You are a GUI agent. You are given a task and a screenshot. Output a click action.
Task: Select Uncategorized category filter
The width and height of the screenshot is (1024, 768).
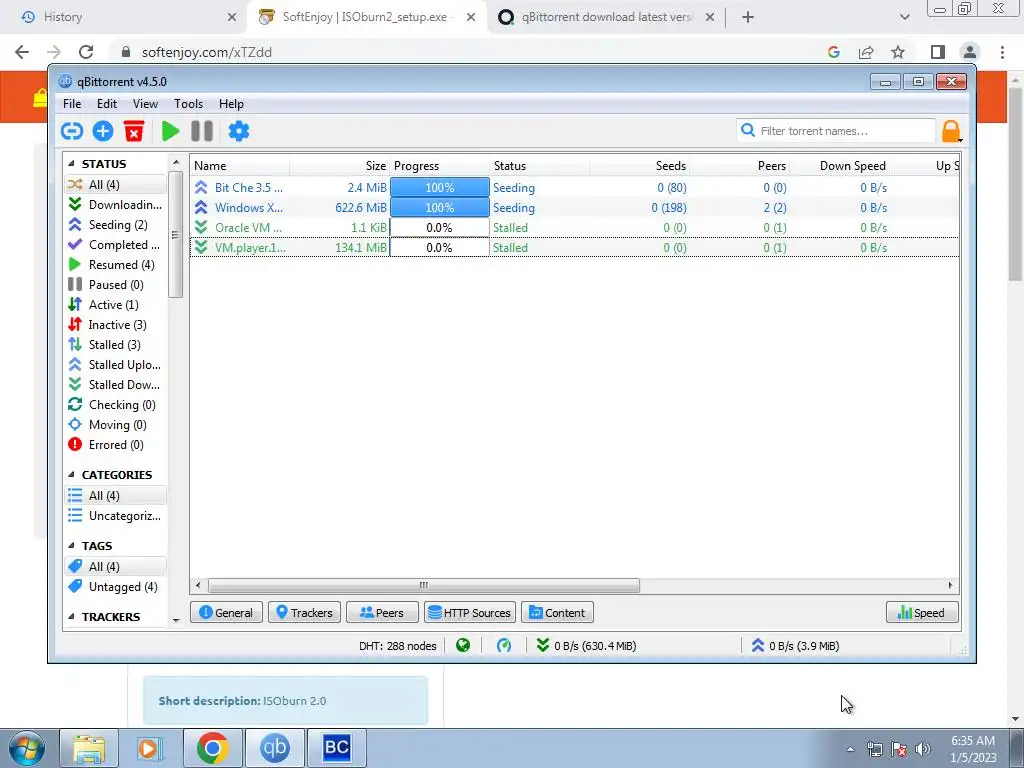pyautogui.click(x=116, y=516)
